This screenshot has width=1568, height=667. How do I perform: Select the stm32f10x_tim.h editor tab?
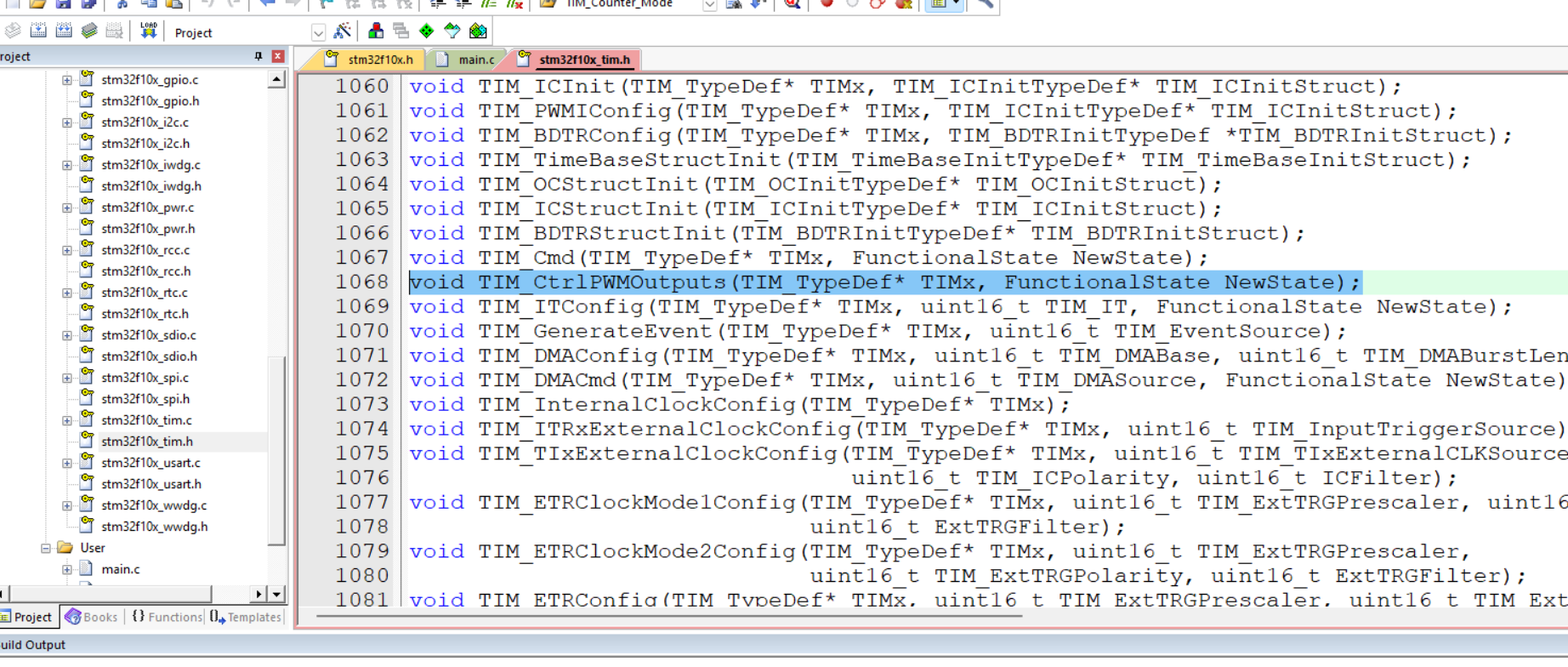(576, 60)
